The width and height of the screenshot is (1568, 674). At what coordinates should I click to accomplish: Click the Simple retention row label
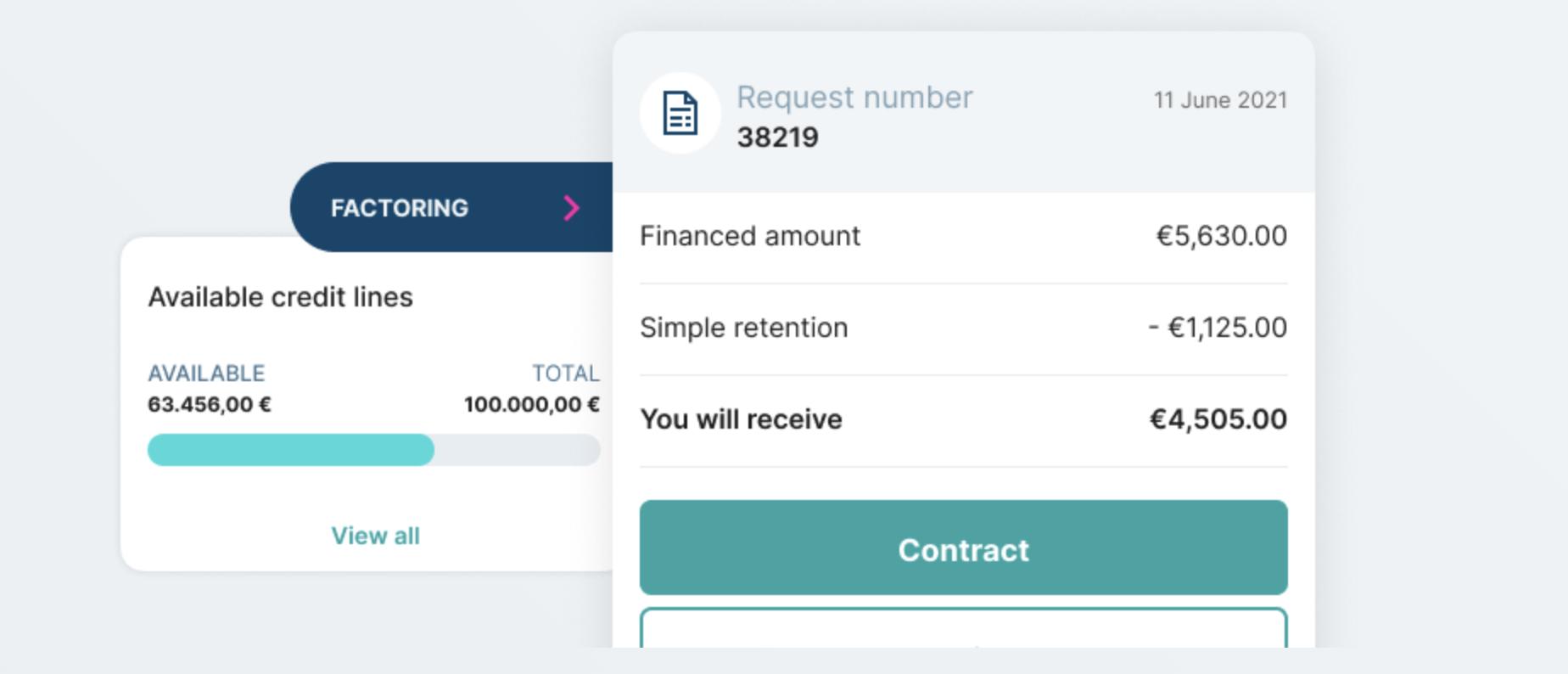click(x=743, y=328)
